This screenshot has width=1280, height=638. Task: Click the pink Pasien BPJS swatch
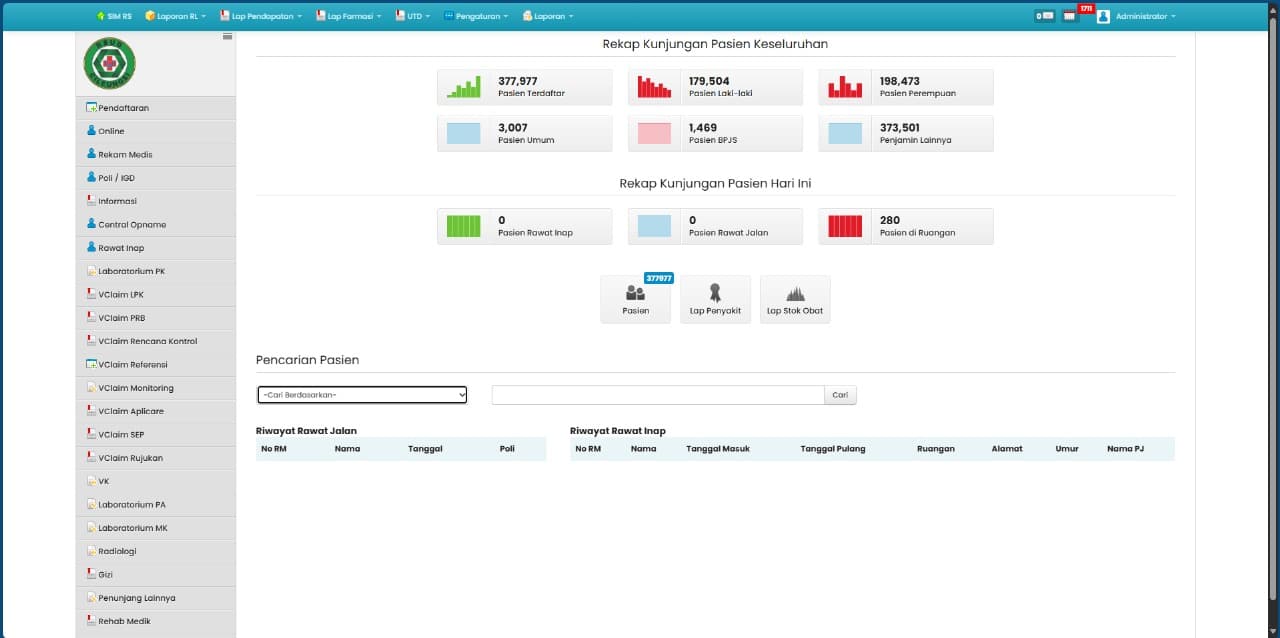[654, 133]
